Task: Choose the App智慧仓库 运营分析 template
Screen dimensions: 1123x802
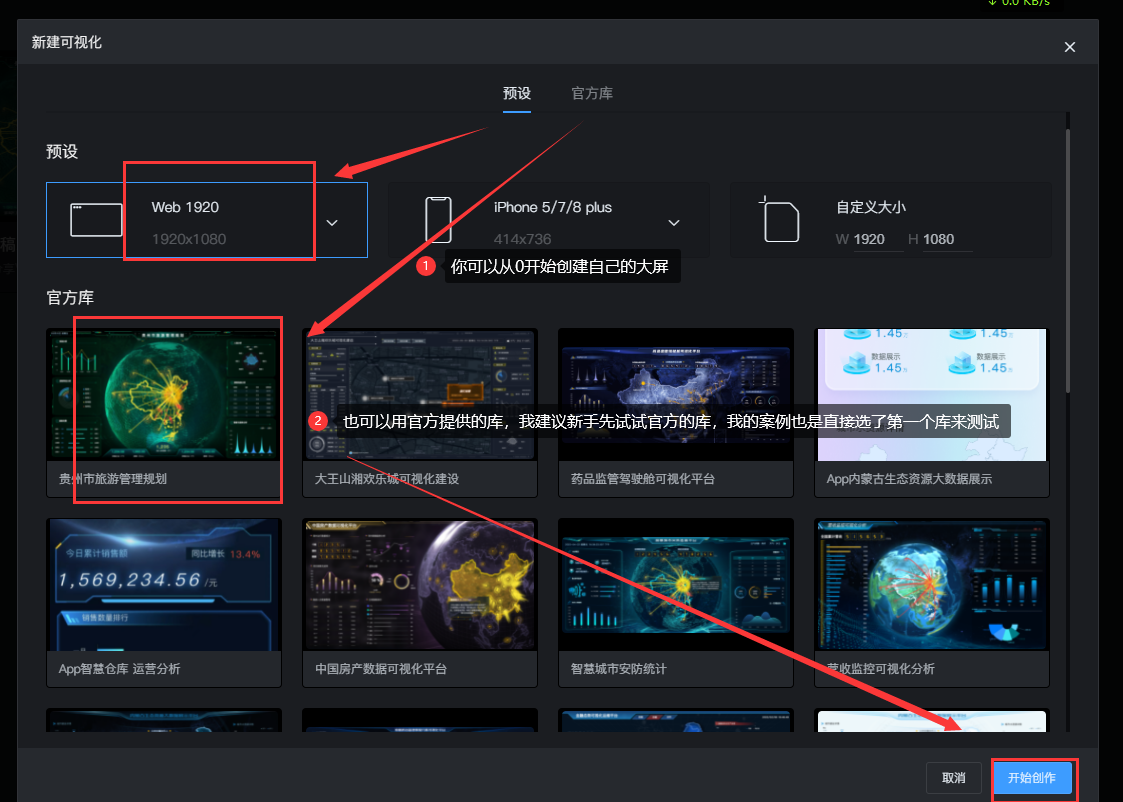Action: point(164,603)
